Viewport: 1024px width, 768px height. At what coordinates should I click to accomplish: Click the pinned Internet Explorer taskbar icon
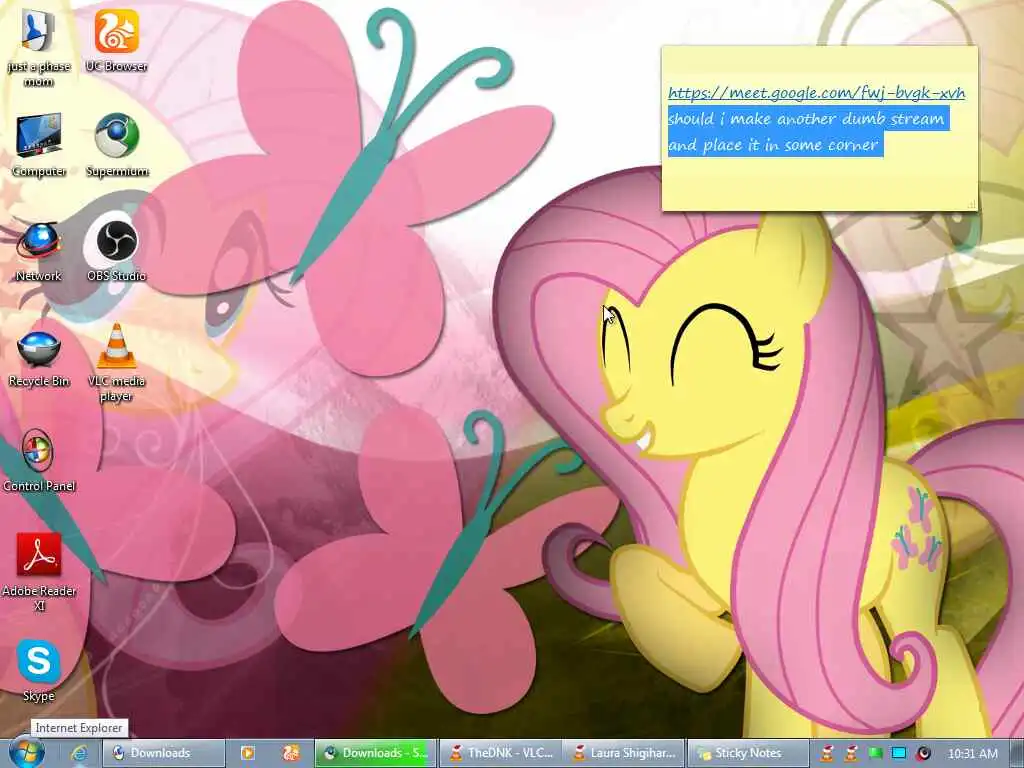[79, 753]
